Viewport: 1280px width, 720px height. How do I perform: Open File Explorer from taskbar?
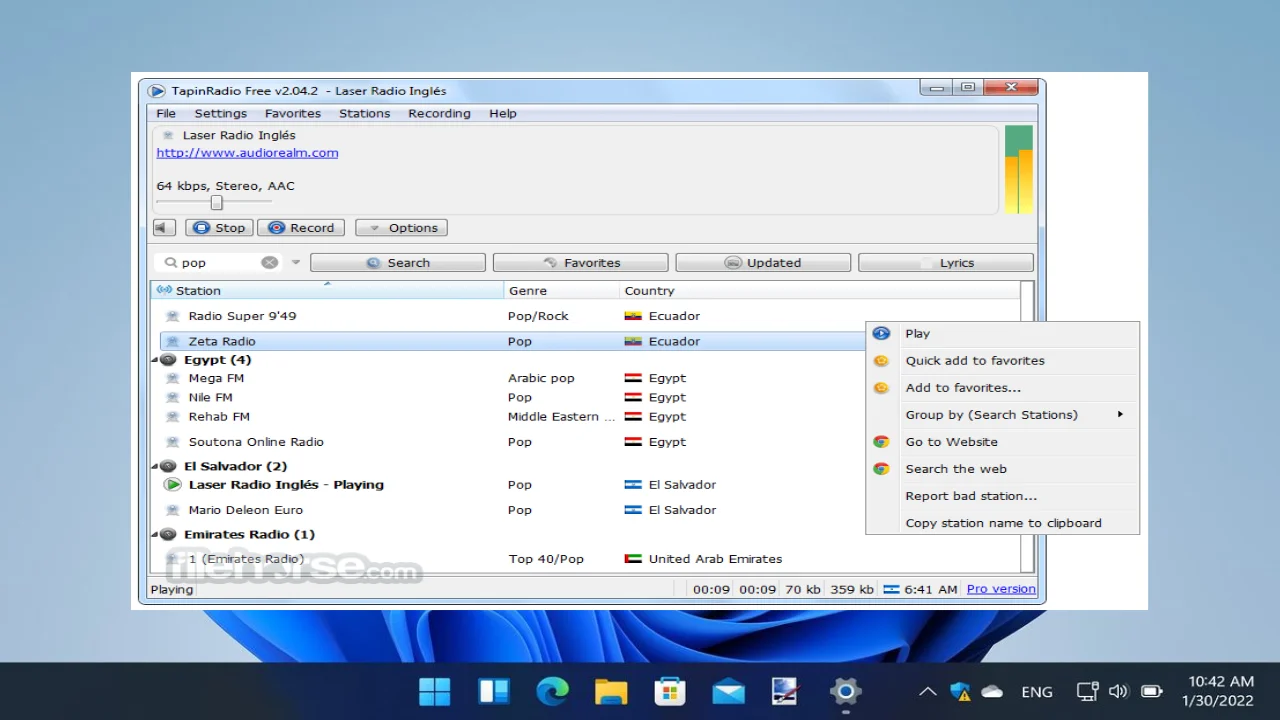click(611, 691)
